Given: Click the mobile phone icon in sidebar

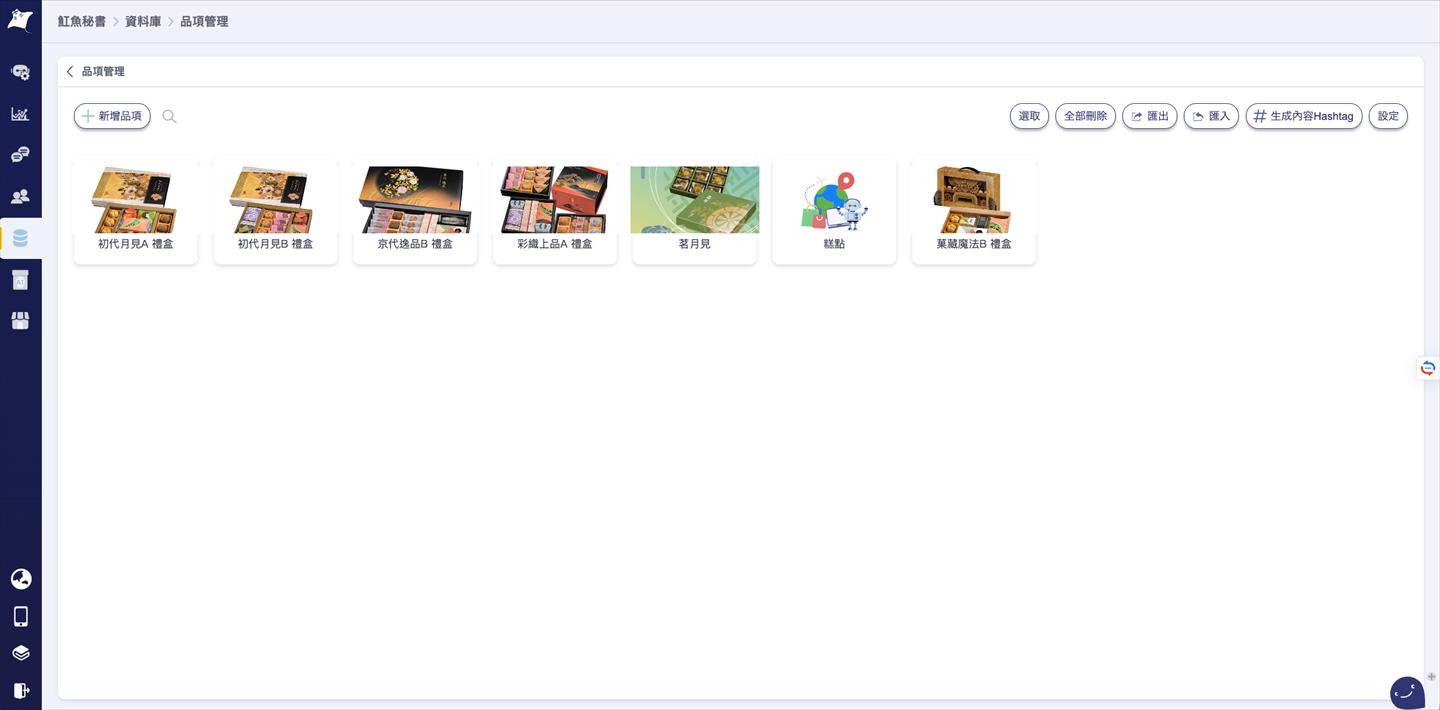Looking at the screenshot, I should [x=20, y=616].
